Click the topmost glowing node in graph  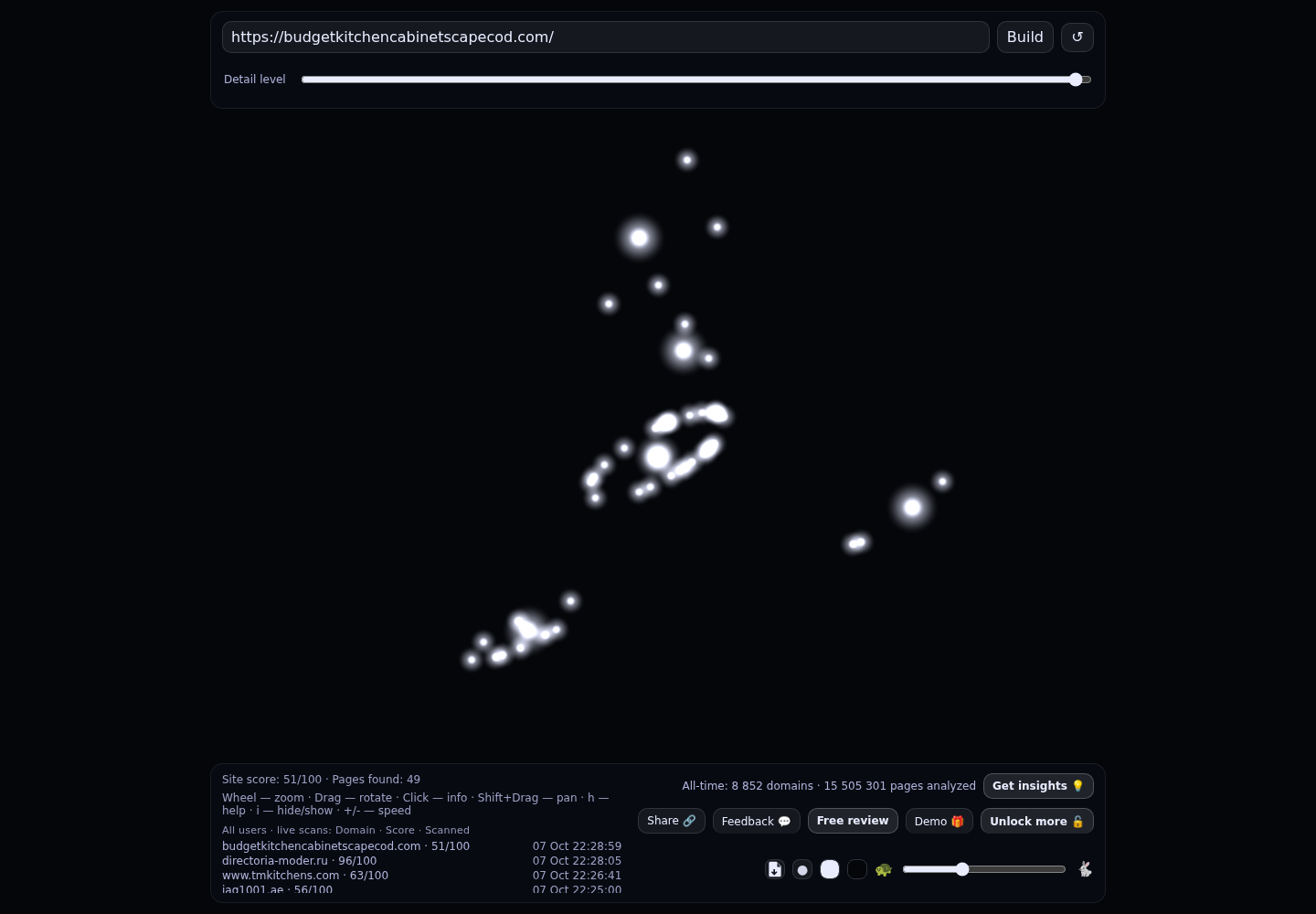tap(687, 160)
